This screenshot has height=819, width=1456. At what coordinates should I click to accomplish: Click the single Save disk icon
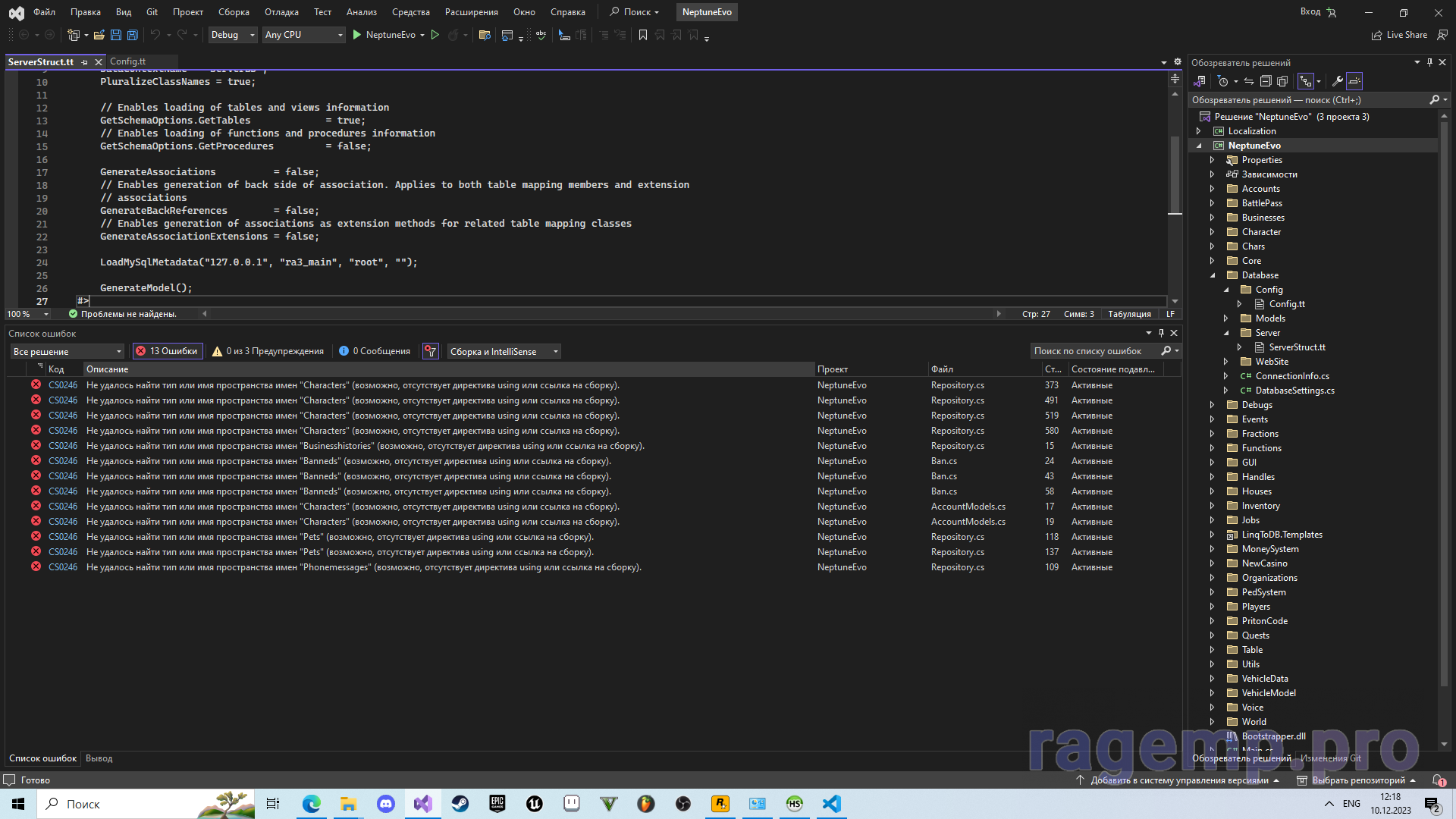115,35
